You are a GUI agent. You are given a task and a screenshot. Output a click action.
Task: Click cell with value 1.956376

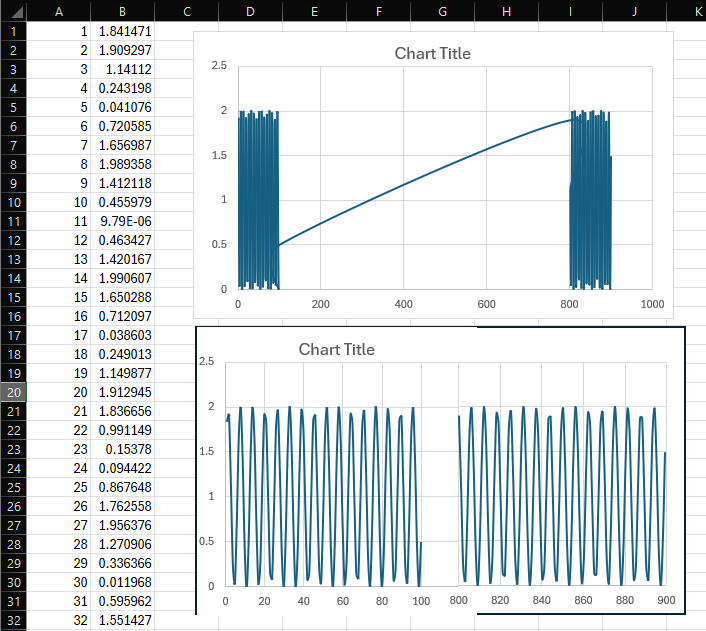point(122,525)
